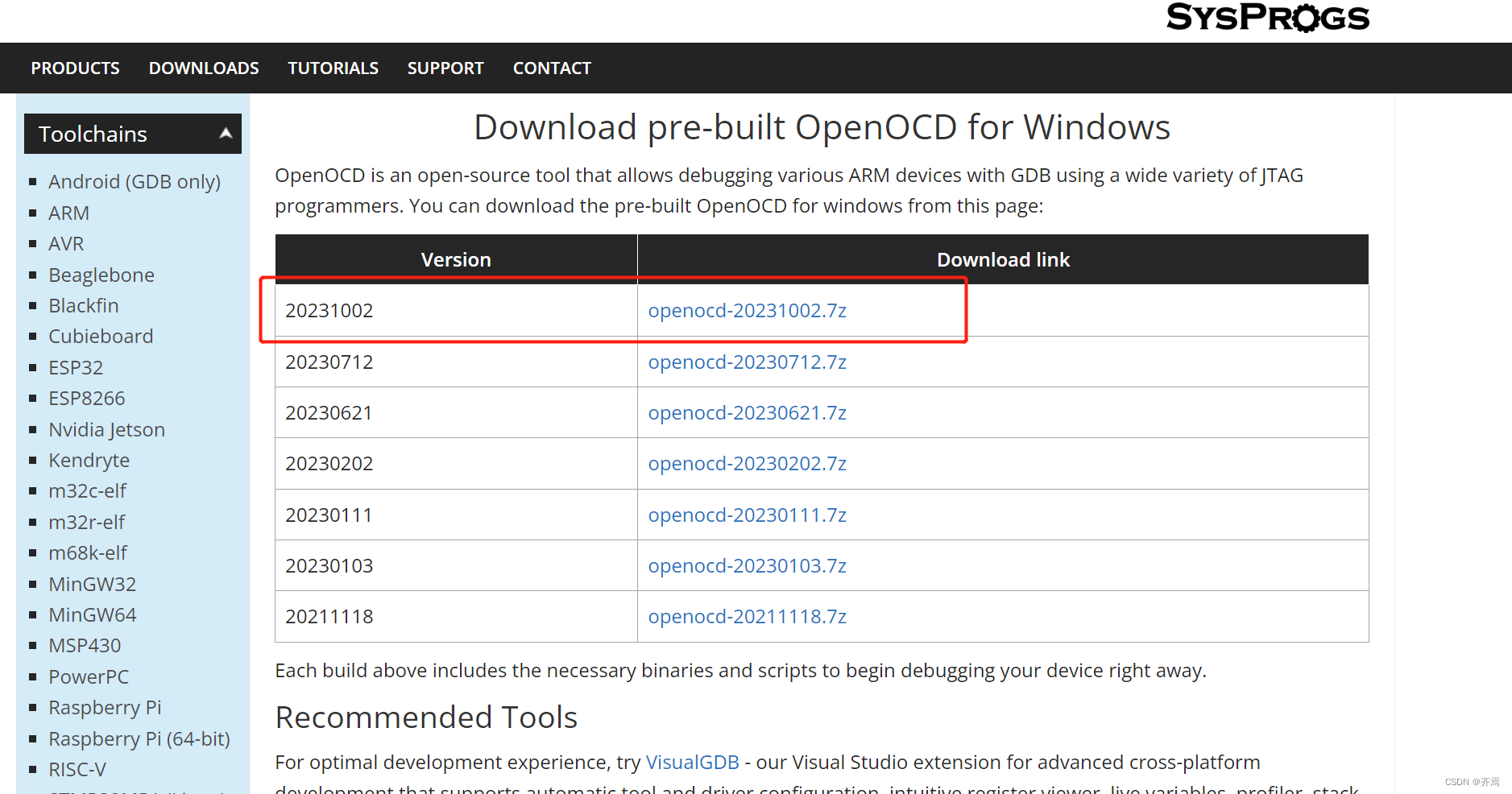This screenshot has height=794, width=1512.
Task: Download openocd-20230103.7z
Action: click(x=748, y=566)
